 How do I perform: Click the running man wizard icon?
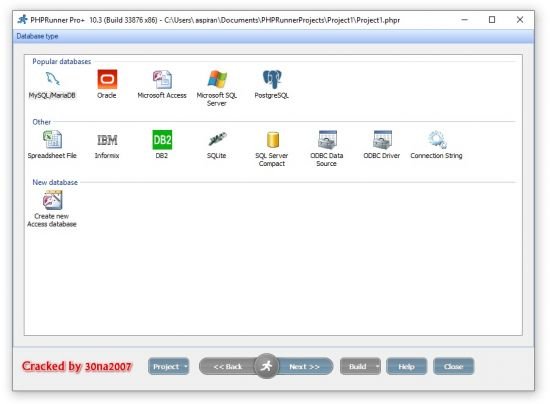[x=266, y=366]
